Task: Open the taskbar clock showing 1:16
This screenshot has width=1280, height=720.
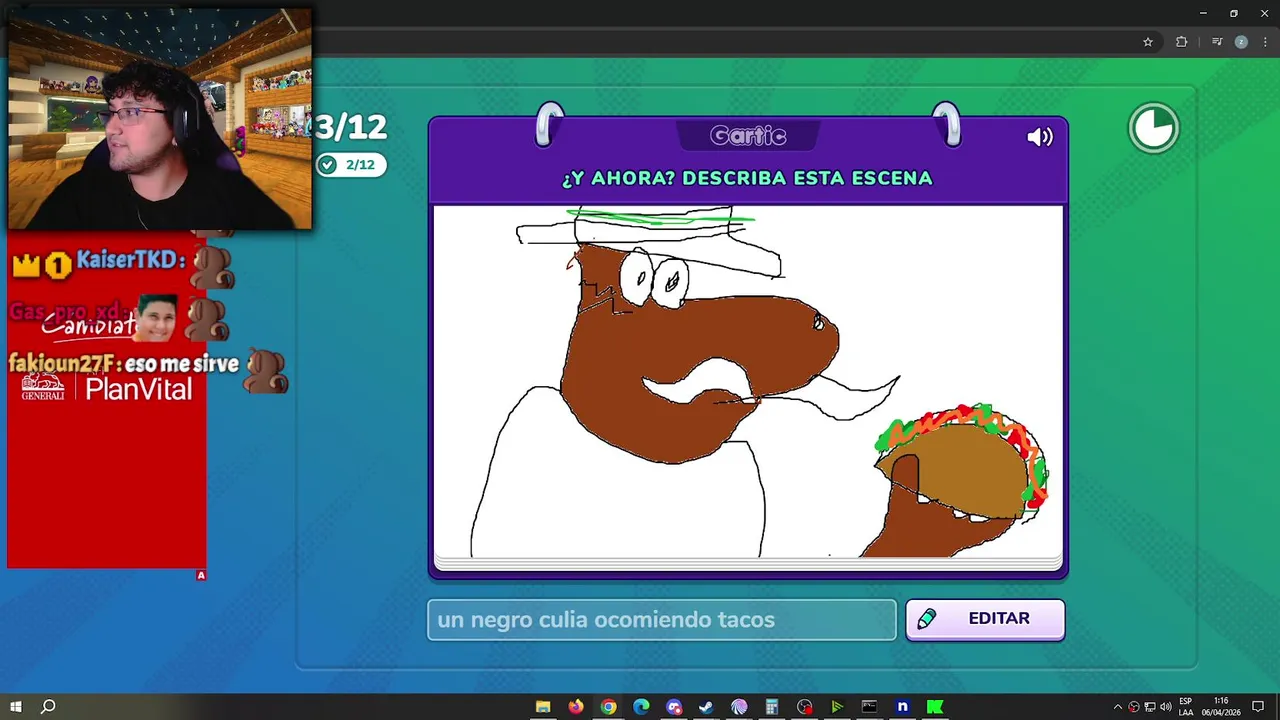Action: click(x=1221, y=707)
